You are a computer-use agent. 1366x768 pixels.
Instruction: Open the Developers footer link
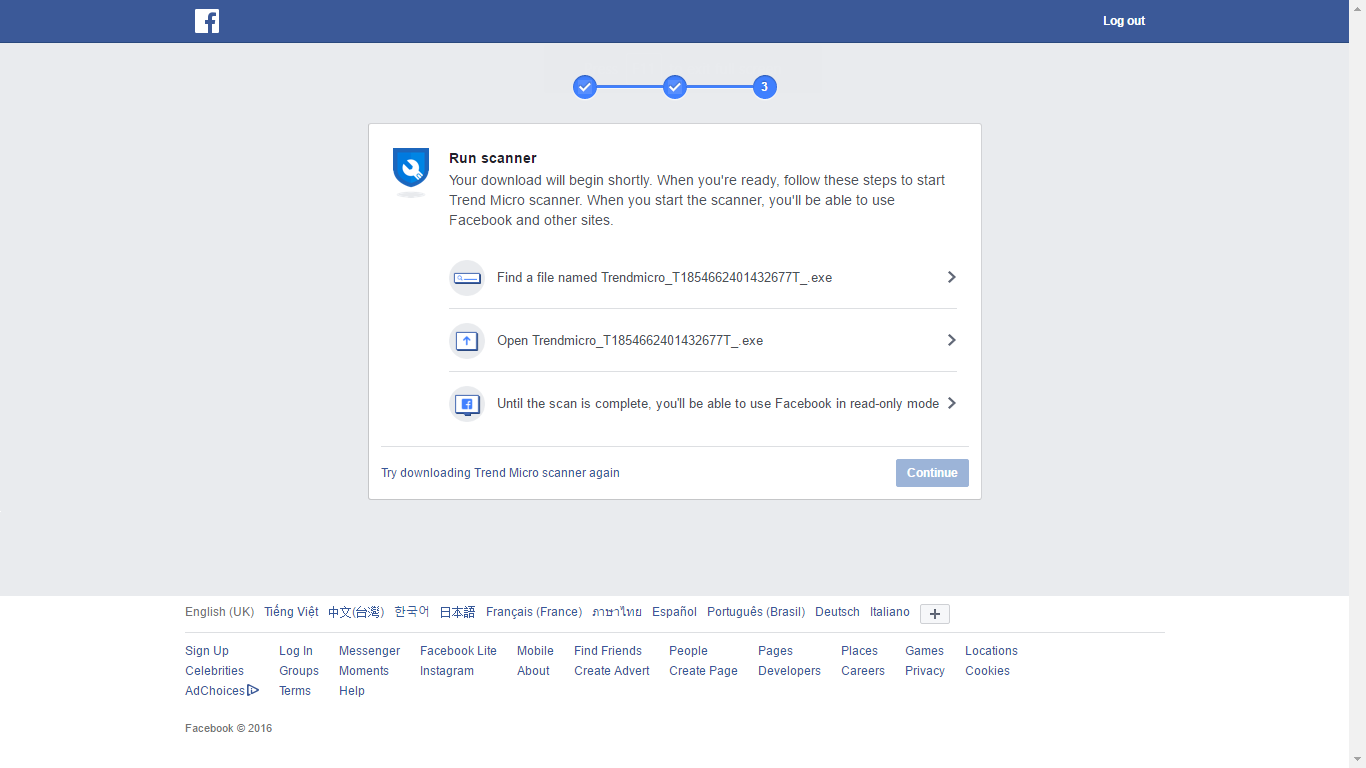tap(789, 671)
